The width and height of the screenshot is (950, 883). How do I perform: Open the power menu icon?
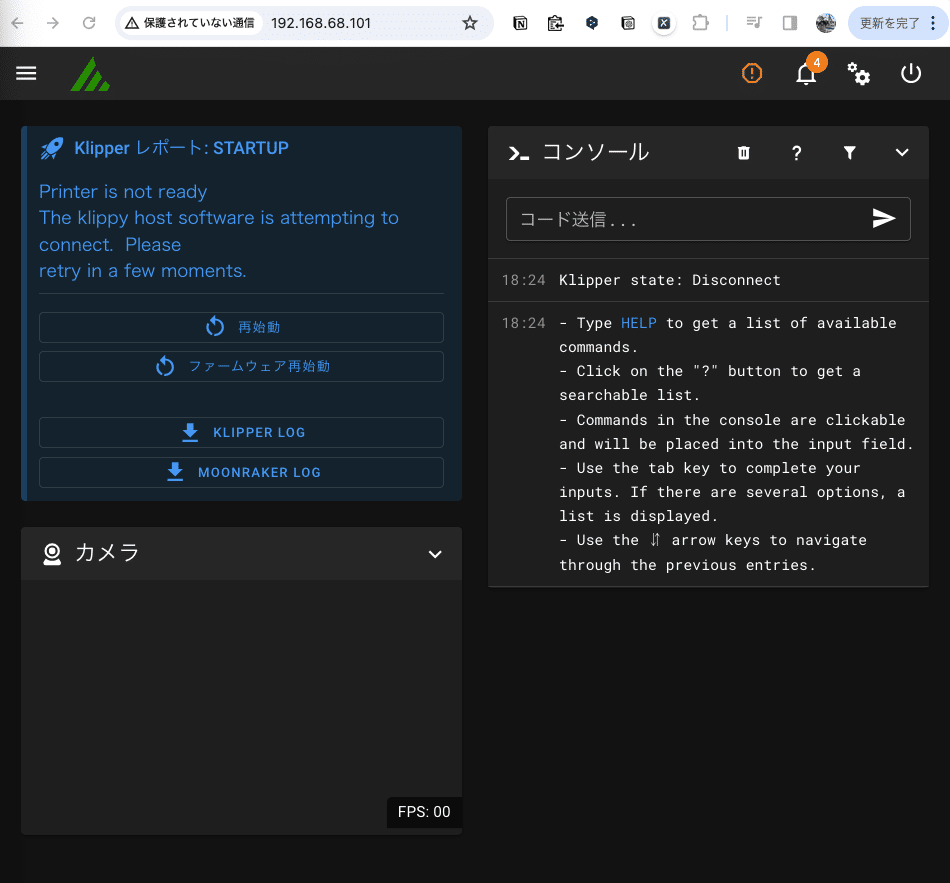(911, 73)
